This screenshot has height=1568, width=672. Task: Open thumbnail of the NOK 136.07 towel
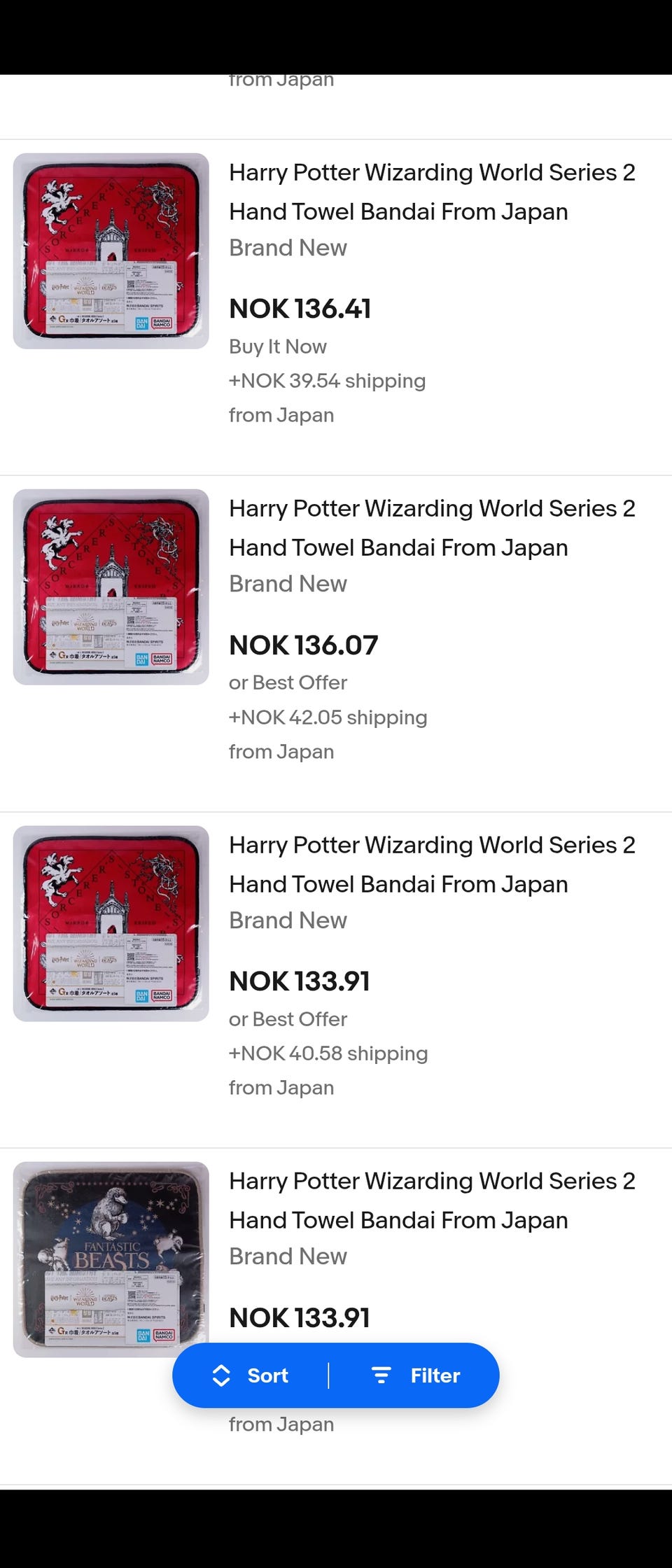(111, 587)
